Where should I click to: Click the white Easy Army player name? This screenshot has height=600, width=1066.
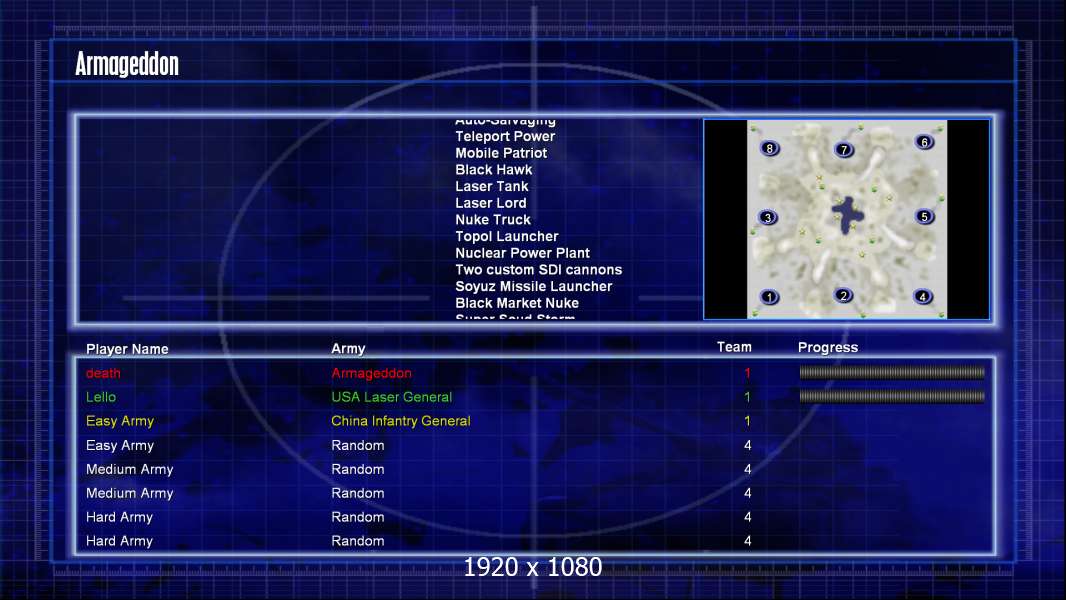pos(120,446)
